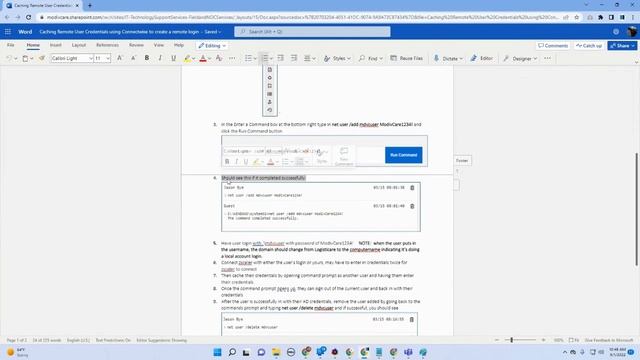The height and width of the screenshot is (360, 640).
Task: Click the delete icon beside first log entry
Action: point(412,188)
